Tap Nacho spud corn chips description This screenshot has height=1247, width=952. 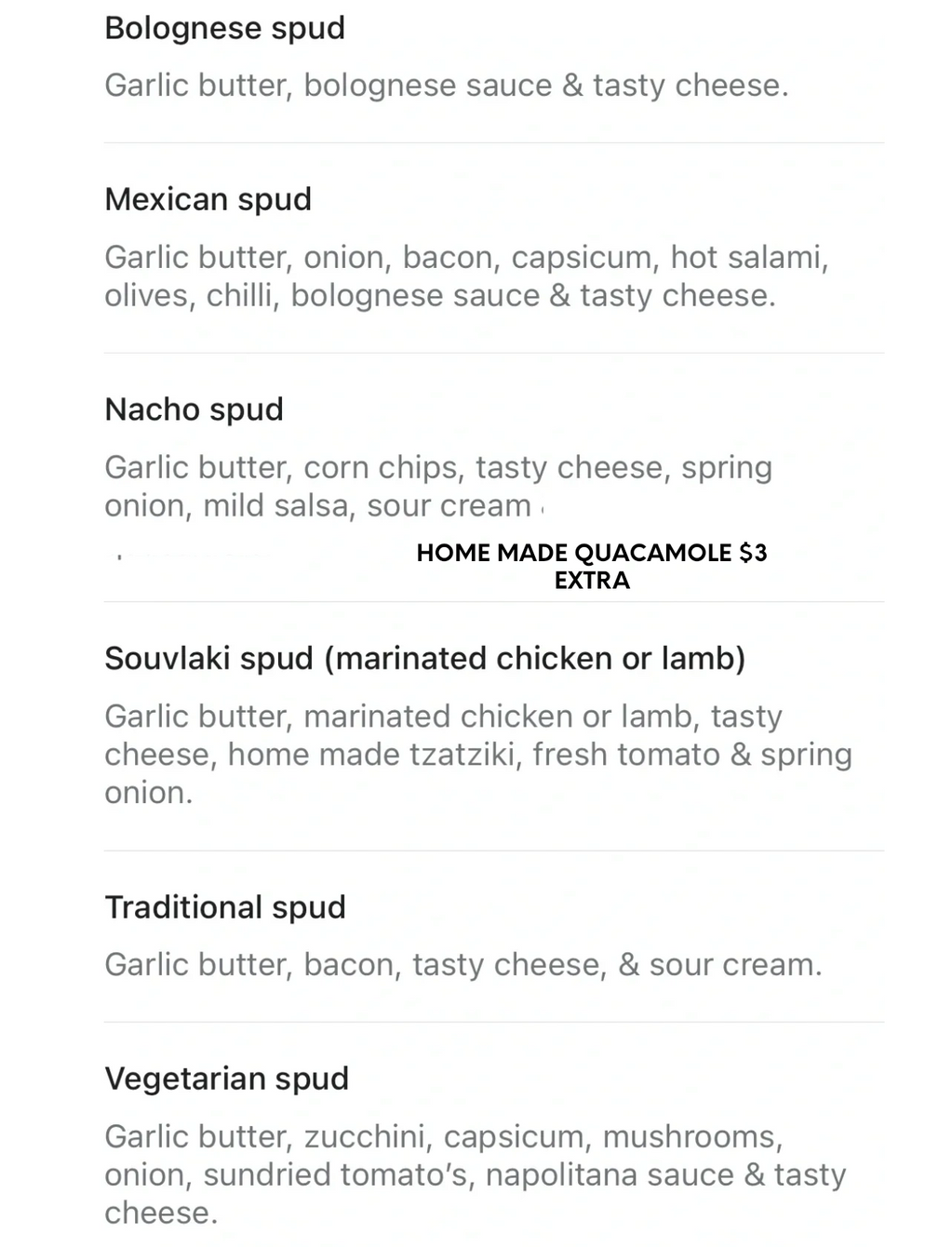[x=438, y=487]
